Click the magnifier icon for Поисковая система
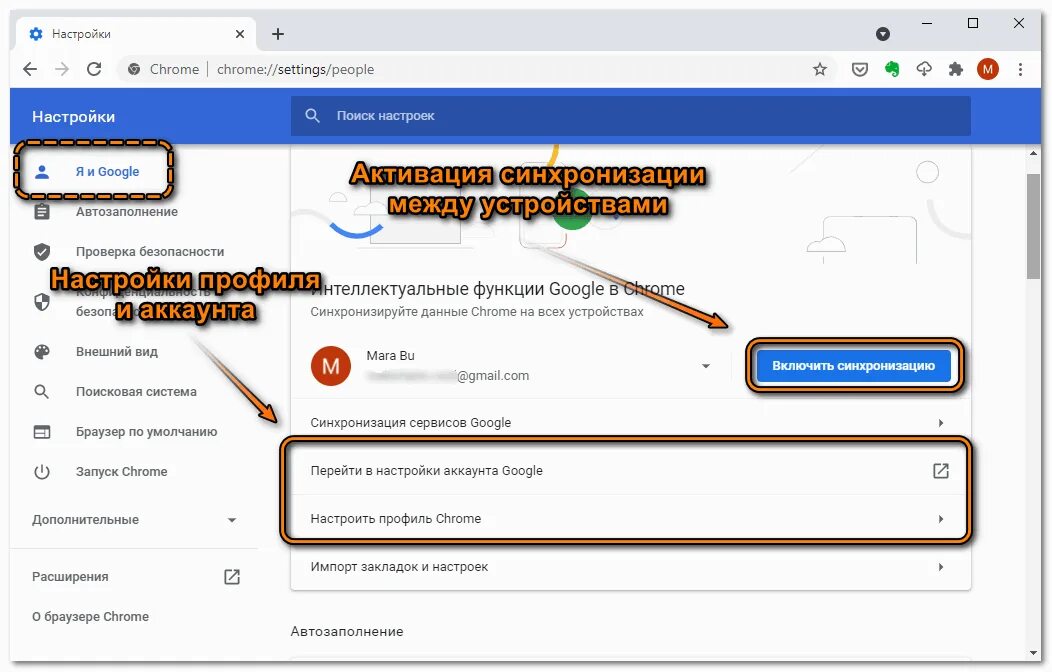The image size is (1052, 672). coord(42,392)
